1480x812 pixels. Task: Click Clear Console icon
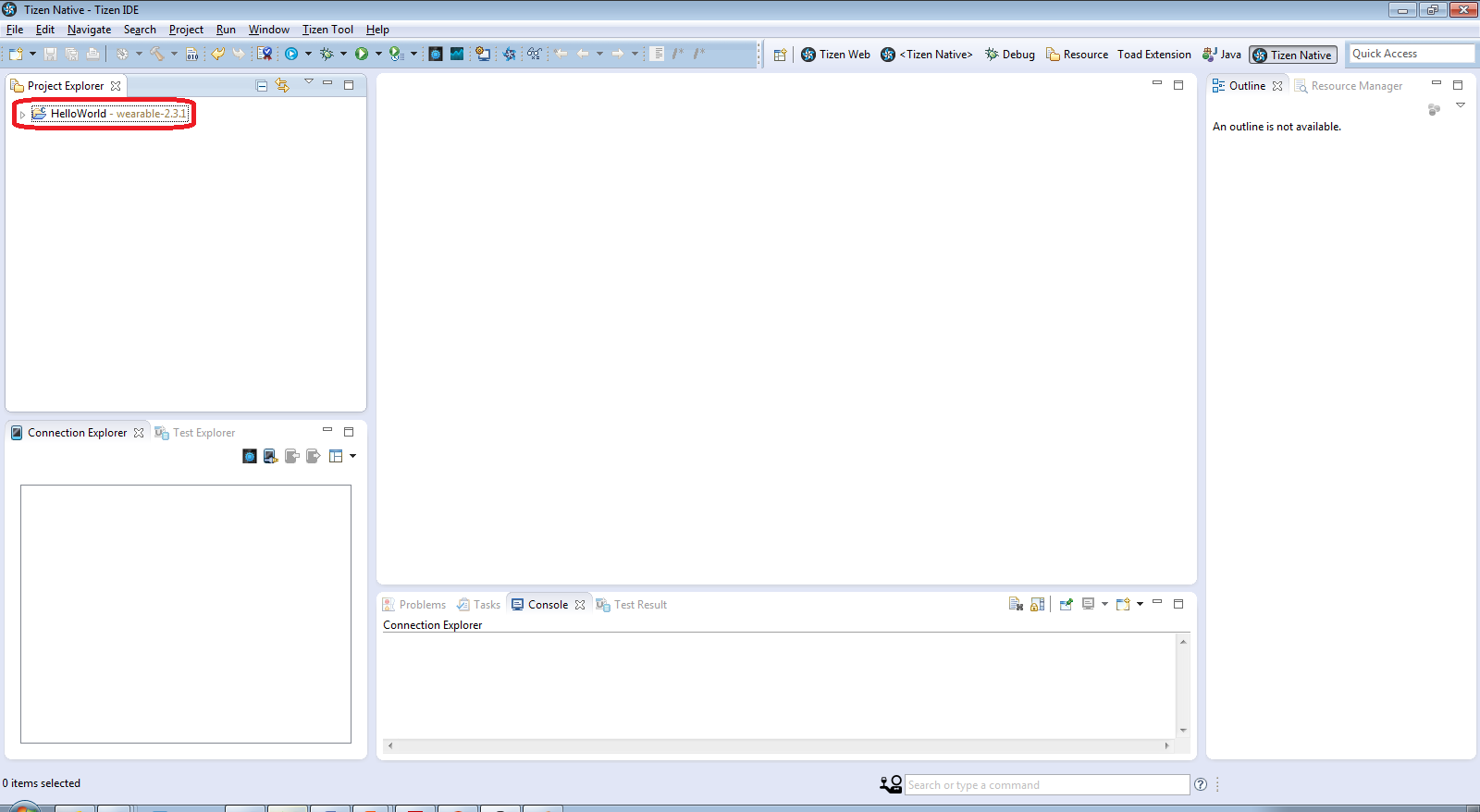coord(1016,604)
